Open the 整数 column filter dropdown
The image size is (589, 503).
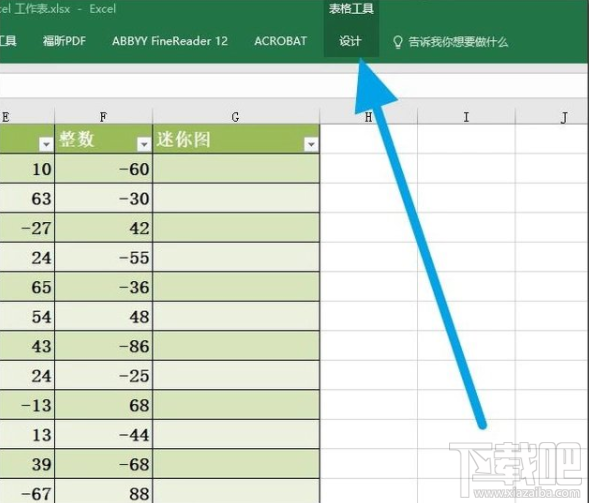[x=144, y=144]
